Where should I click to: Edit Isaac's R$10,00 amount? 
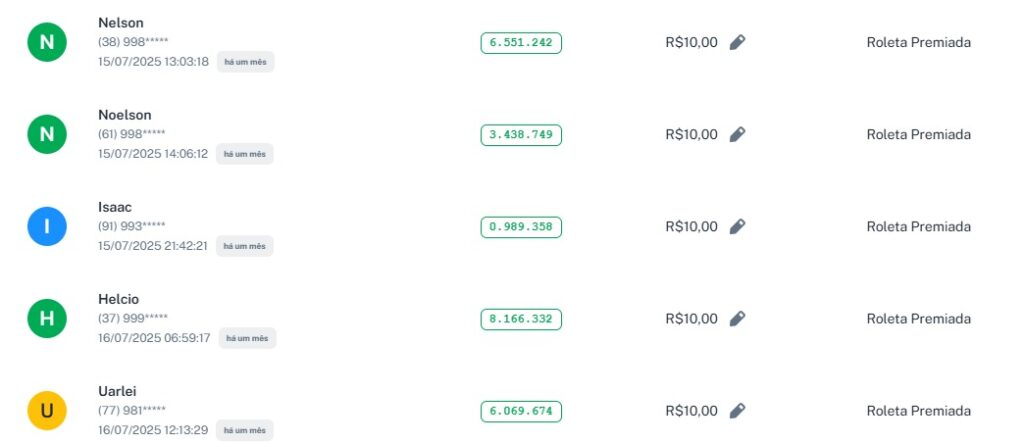coord(737,227)
